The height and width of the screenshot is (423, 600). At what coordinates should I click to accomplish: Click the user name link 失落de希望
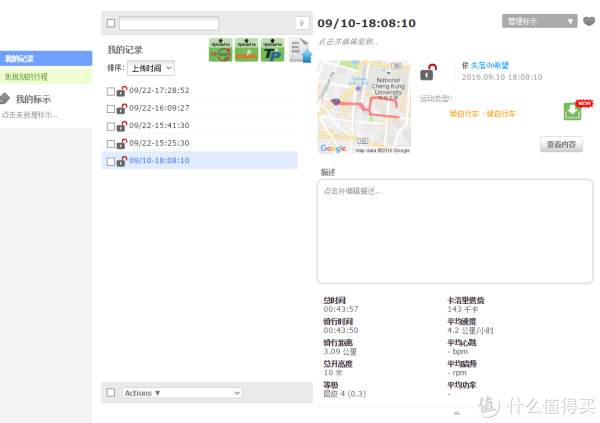[x=489, y=65]
